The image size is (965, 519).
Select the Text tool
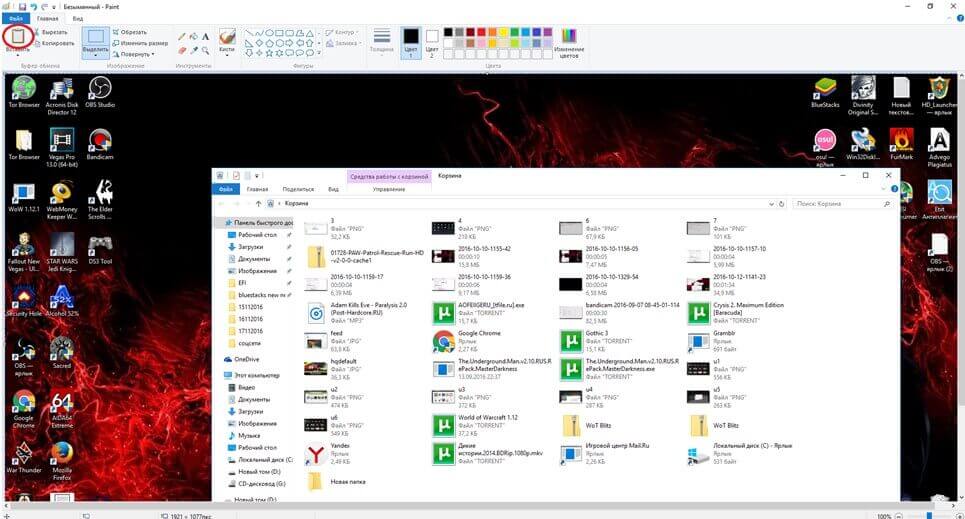pos(205,35)
